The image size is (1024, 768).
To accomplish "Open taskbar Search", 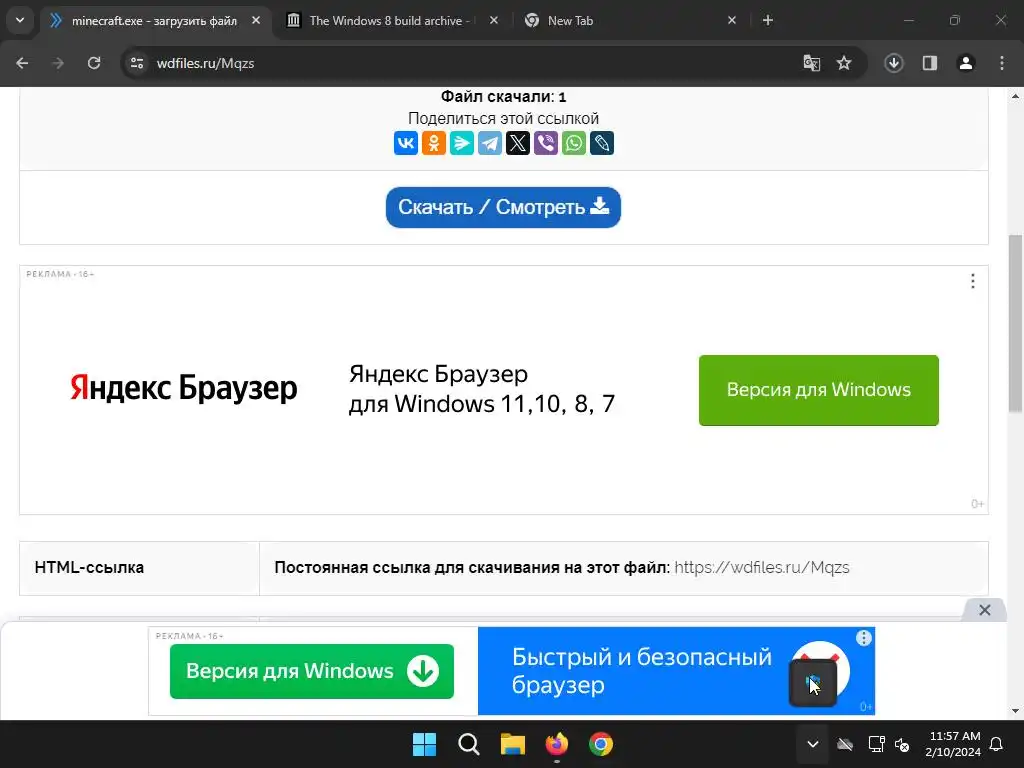I will click(x=469, y=744).
